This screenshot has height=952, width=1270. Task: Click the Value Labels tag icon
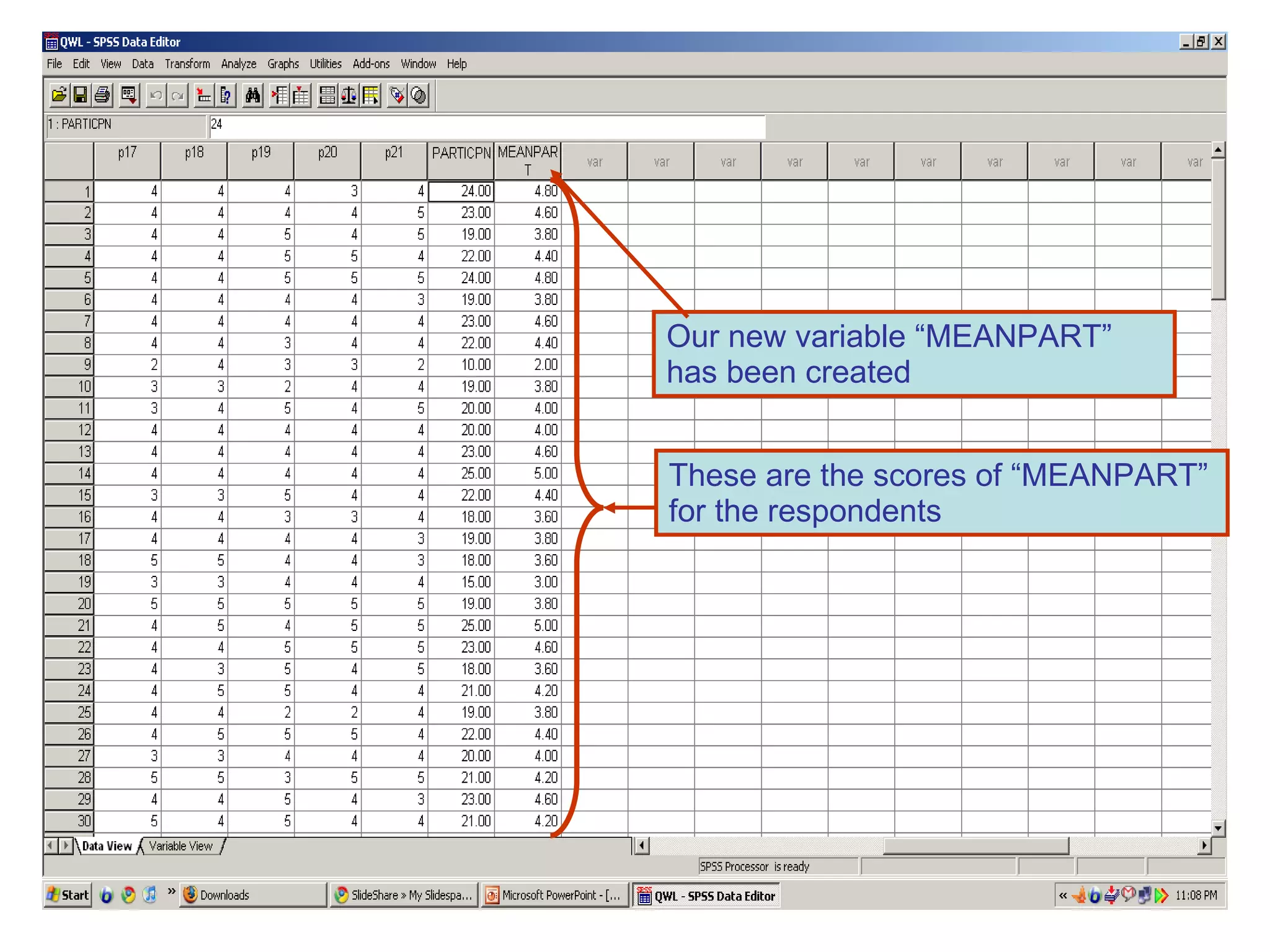coord(397,95)
